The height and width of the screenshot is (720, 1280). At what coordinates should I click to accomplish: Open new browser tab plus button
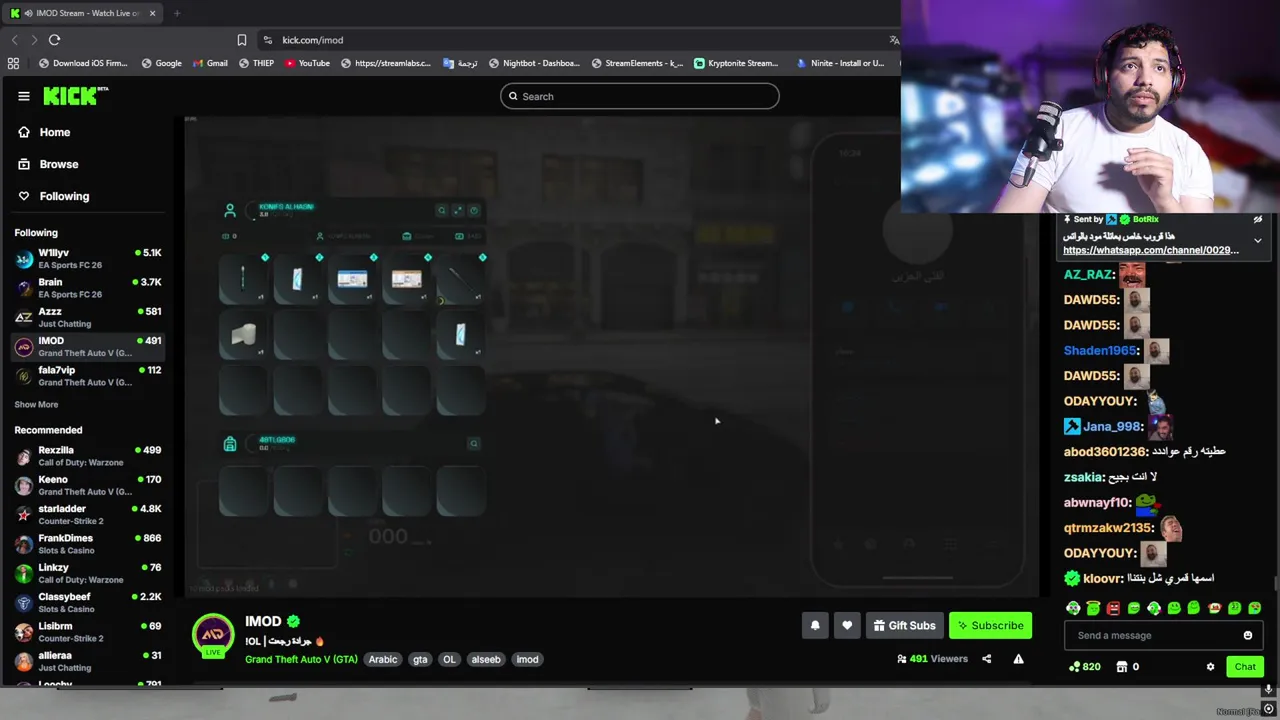point(176,13)
